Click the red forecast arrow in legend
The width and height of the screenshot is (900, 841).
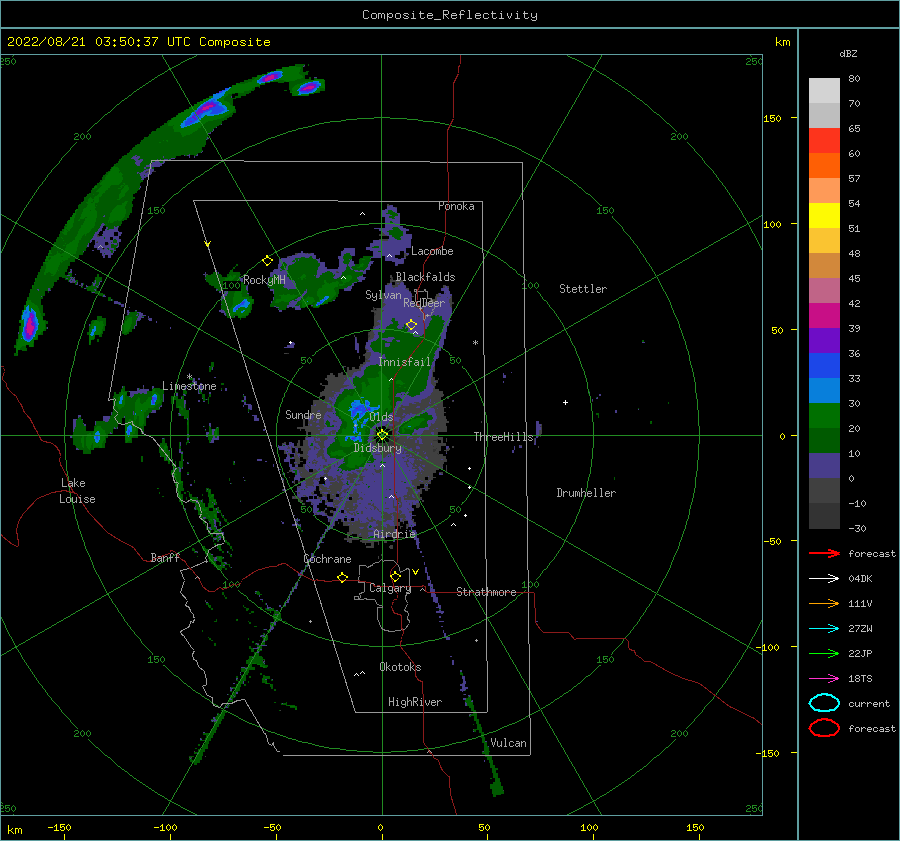(824, 553)
